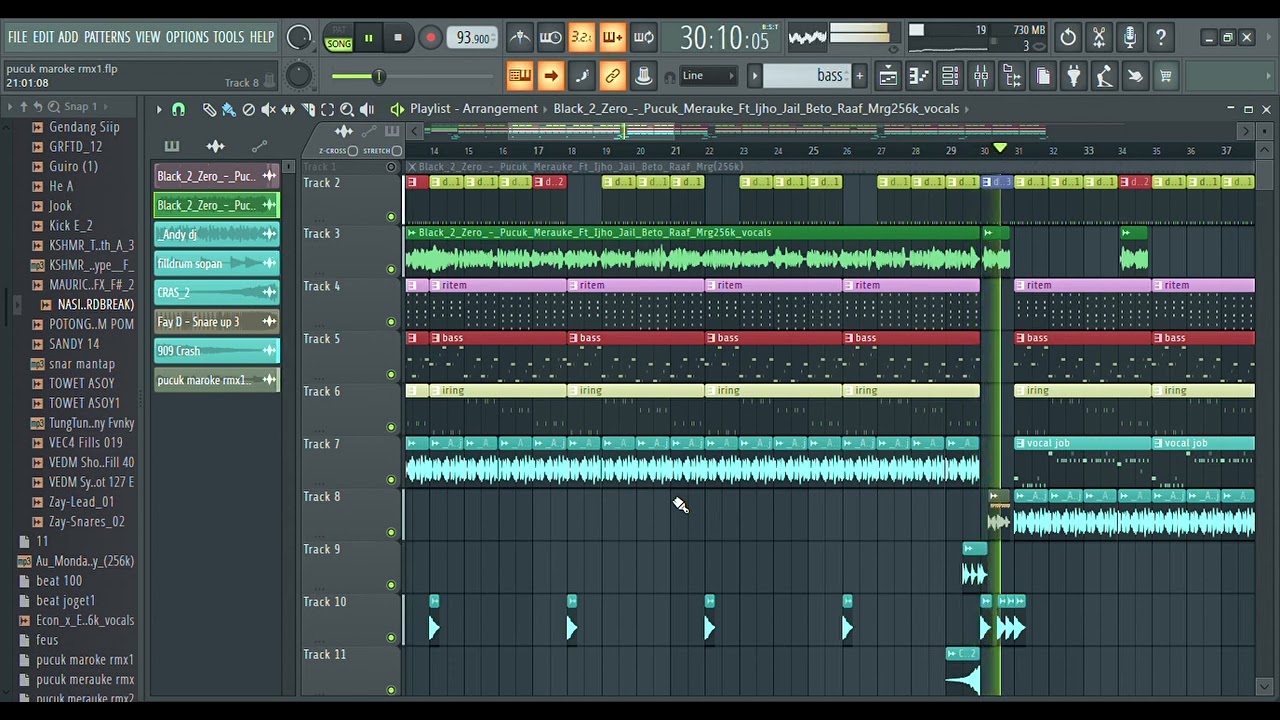Viewport: 1280px width, 720px height.
Task: Select the Delete tool in playlist toolbar
Action: click(249, 109)
